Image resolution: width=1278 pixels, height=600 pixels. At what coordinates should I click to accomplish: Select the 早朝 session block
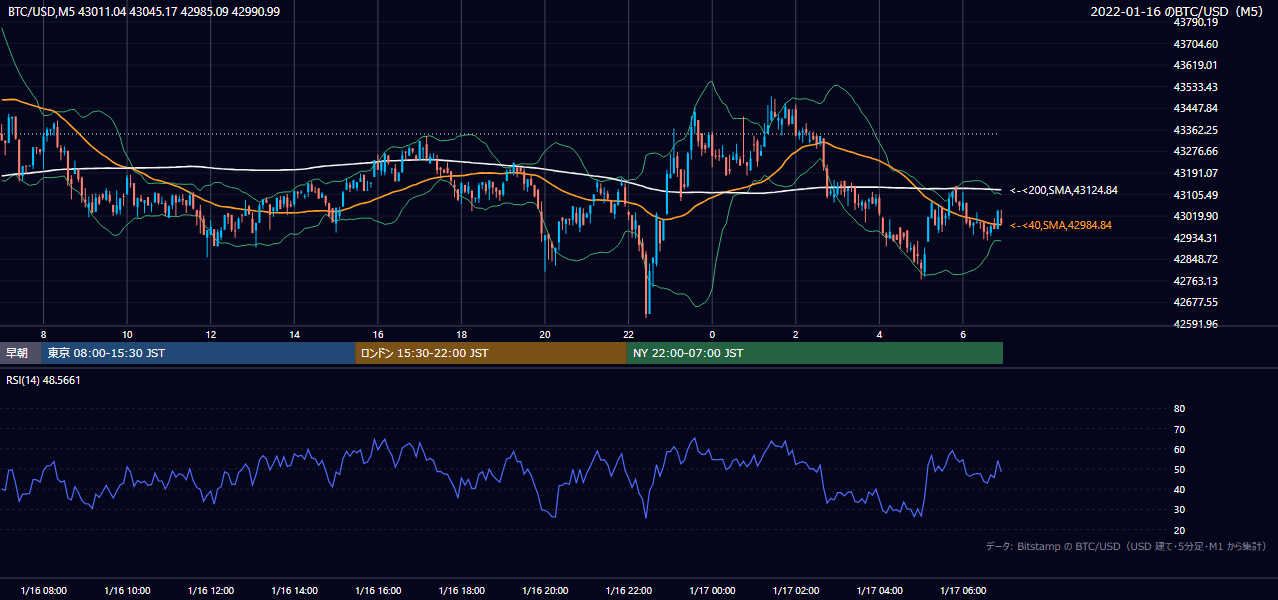pos(21,353)
